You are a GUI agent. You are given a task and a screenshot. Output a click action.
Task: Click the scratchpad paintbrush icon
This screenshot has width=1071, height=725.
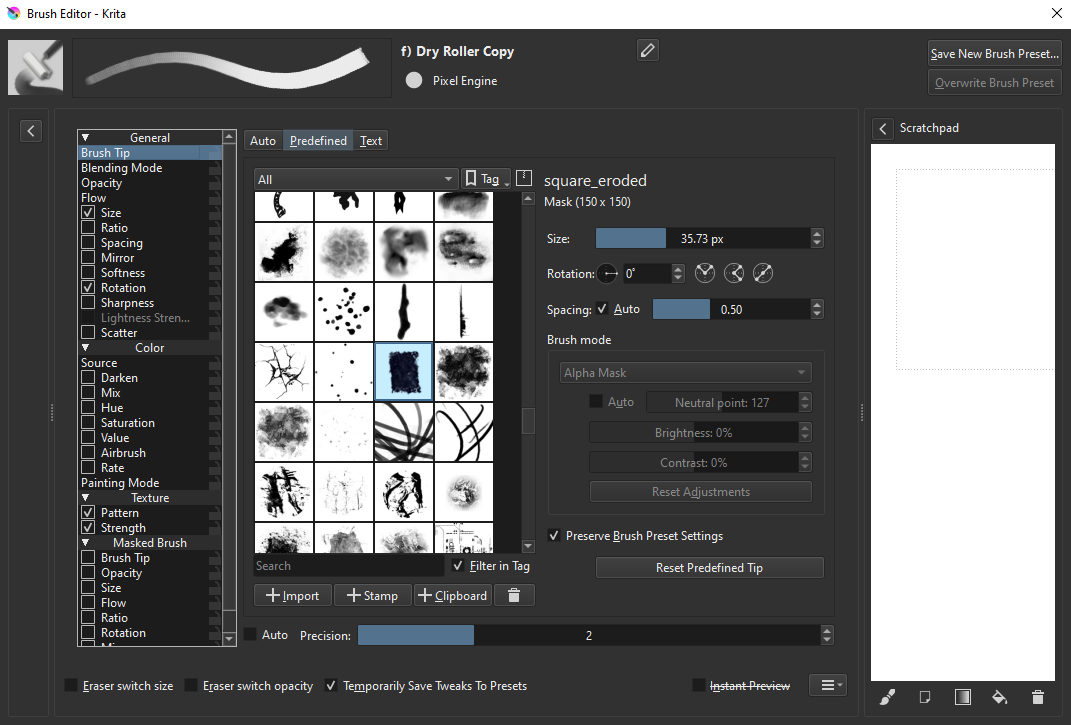click(x=887, y=697)
